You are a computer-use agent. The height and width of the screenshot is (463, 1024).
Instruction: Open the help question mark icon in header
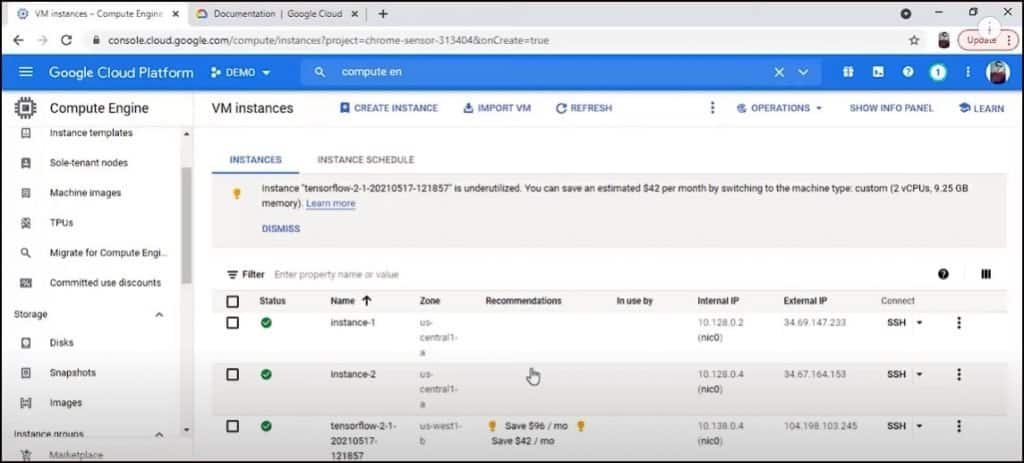908,72
